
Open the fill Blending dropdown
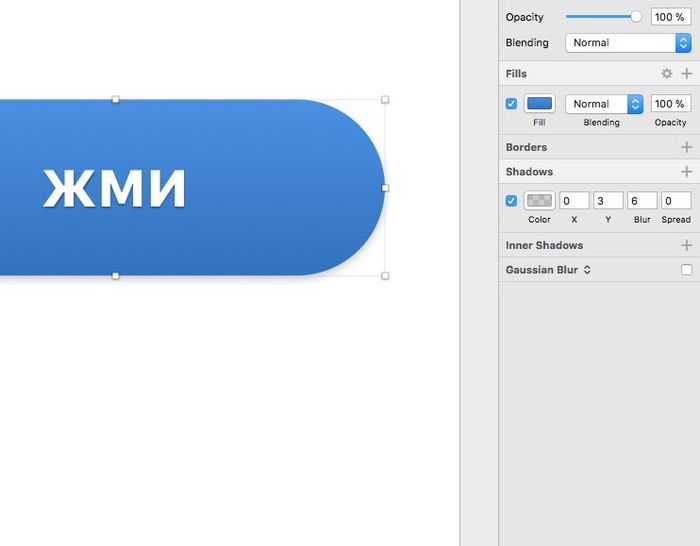(604, 104)
